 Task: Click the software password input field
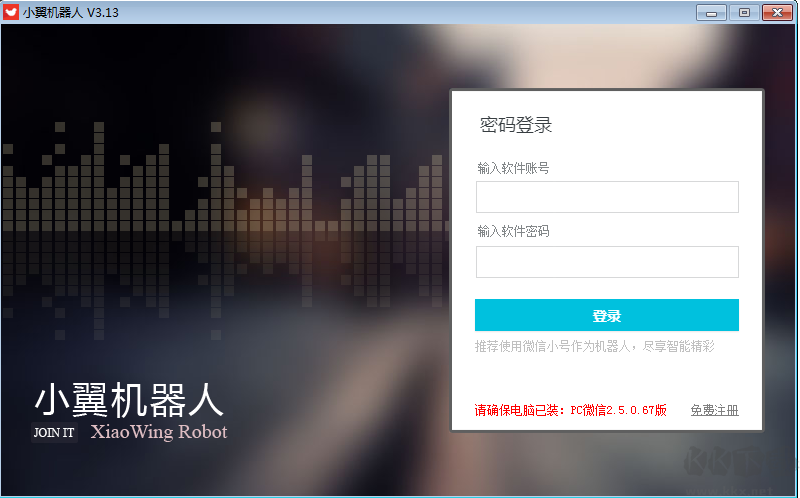607,262
